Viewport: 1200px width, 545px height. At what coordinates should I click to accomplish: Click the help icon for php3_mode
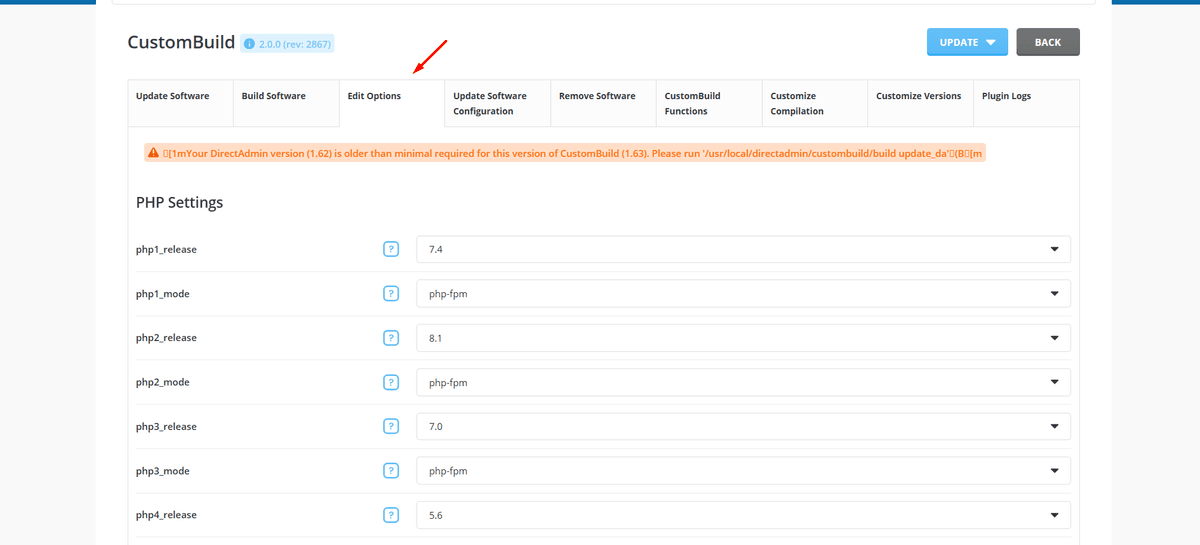point(391,471)
